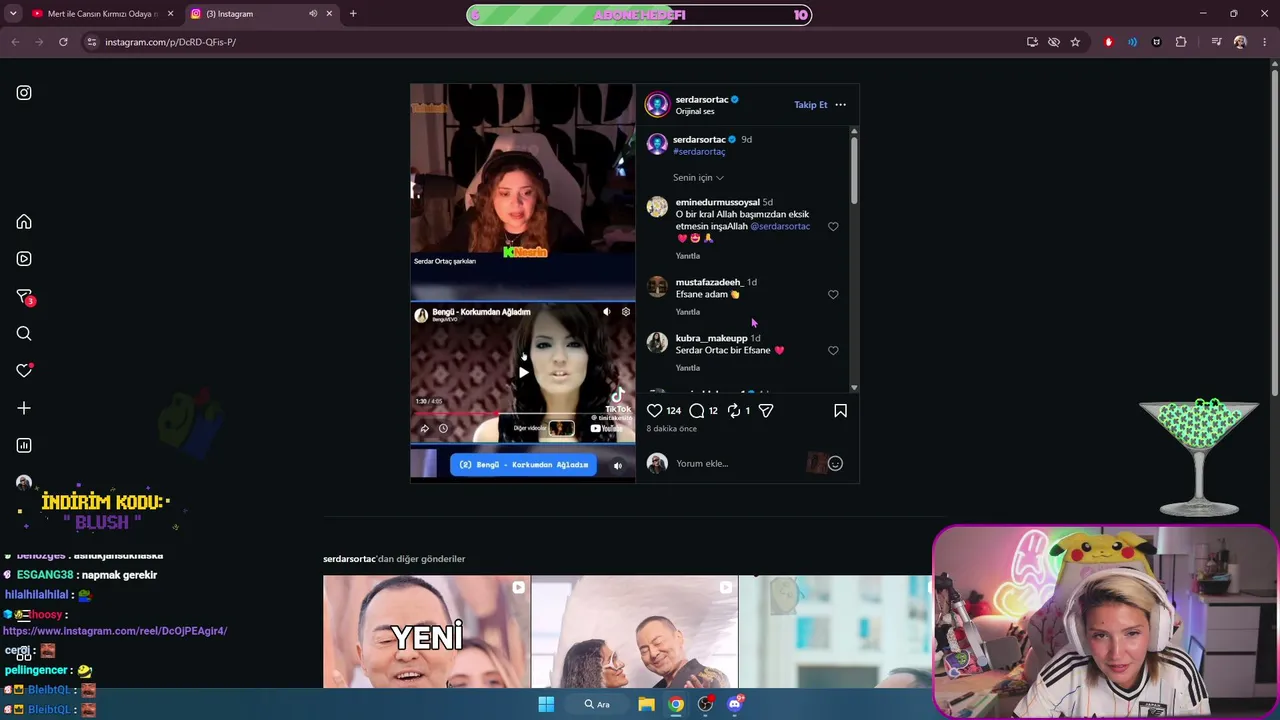This screenshot has width=1280, height=720.
Task: Open mustafazadeeh_ profile from comment
Action: (709, 282)
